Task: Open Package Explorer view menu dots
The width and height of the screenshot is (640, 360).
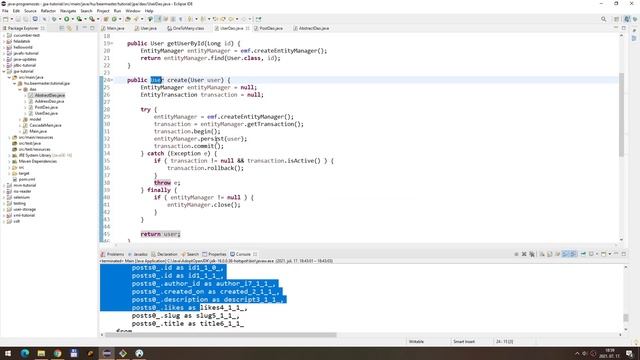Action: tap(77, 28)
